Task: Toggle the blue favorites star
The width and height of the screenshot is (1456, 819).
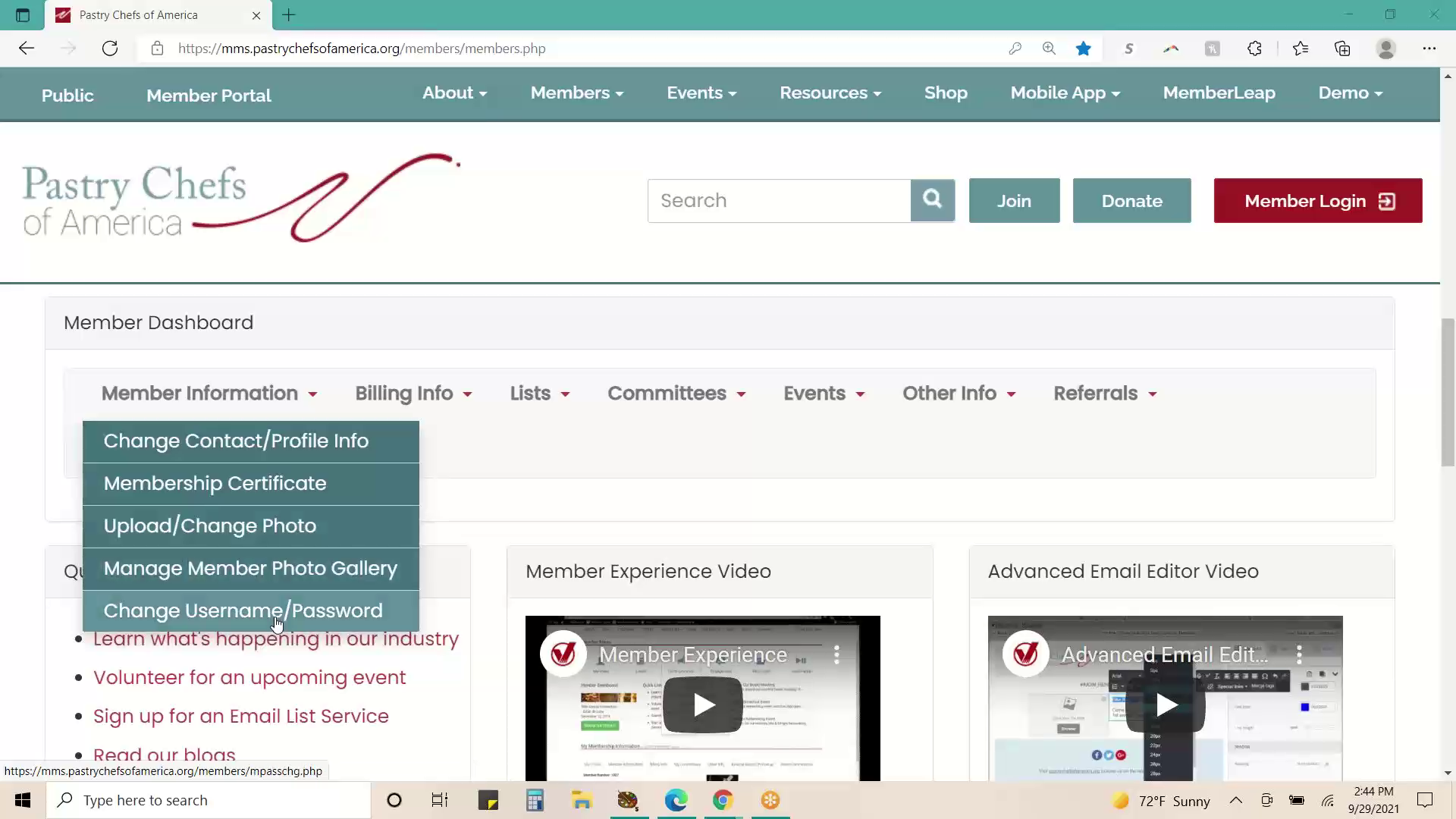Action: pos(1083,49)
